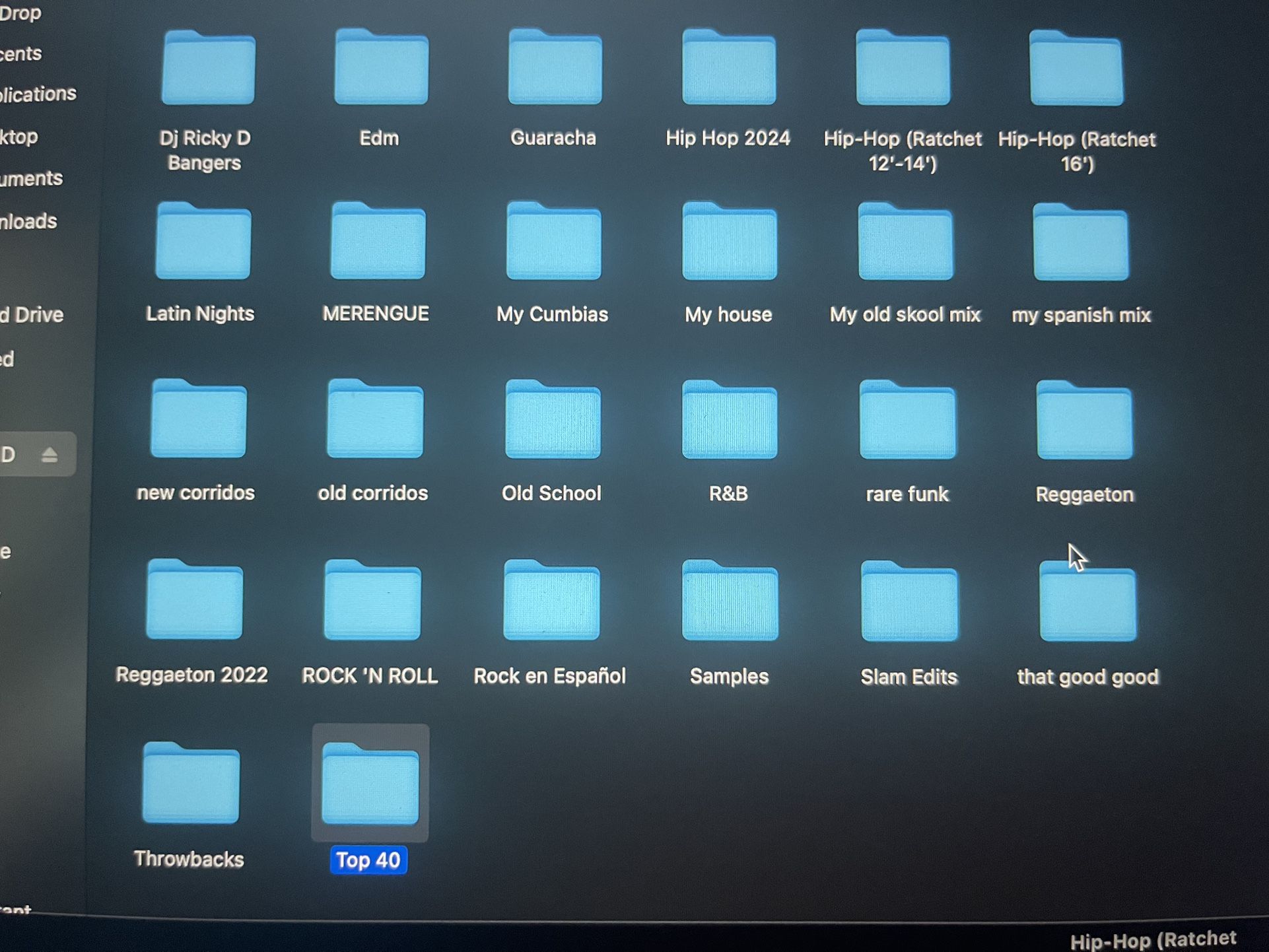This screenshot has height=952, width=1269.
Task: Open the My old skool mix folder
Action: [905, 244]
